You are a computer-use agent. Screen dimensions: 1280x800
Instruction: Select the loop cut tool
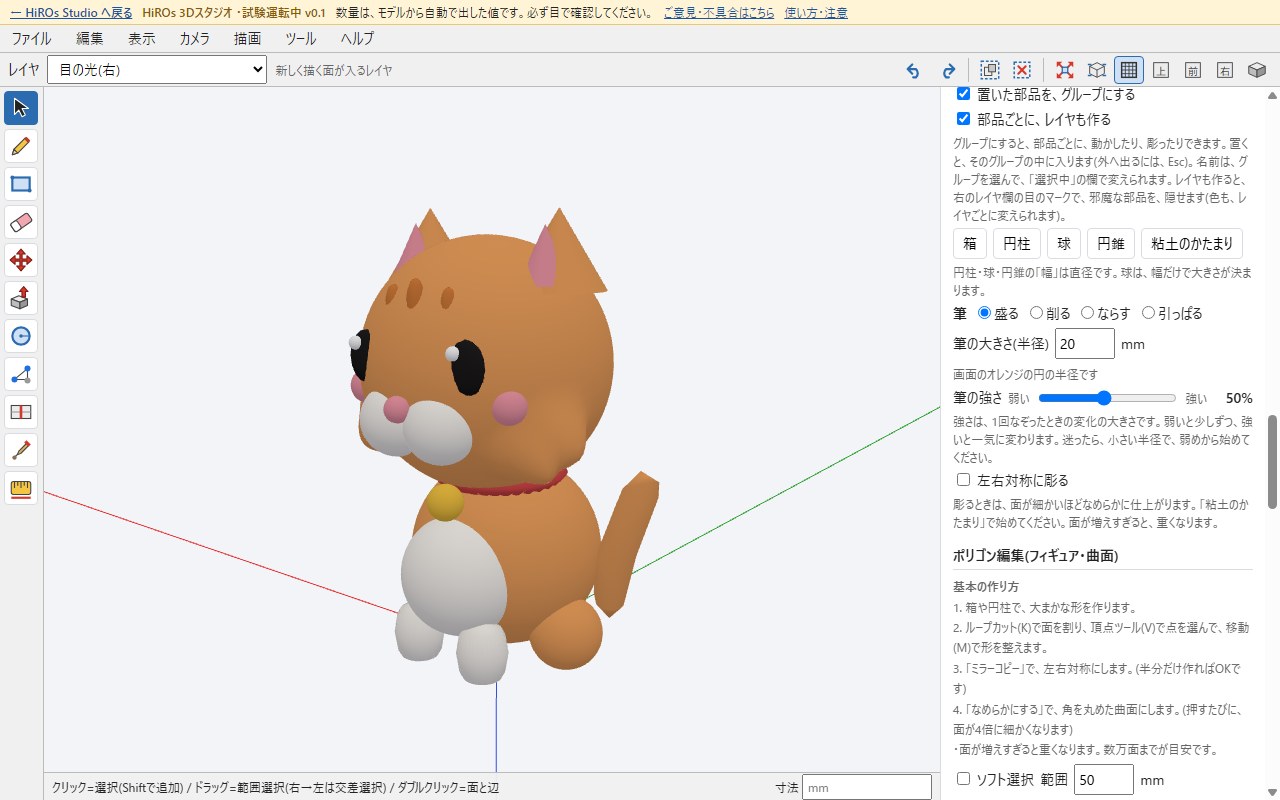21,412
